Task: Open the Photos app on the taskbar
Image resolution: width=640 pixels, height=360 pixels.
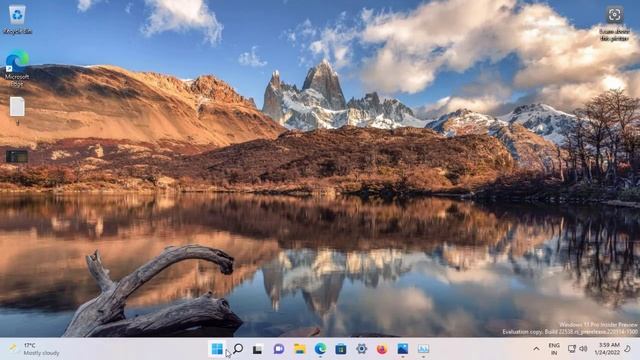Action: point(402,349)
